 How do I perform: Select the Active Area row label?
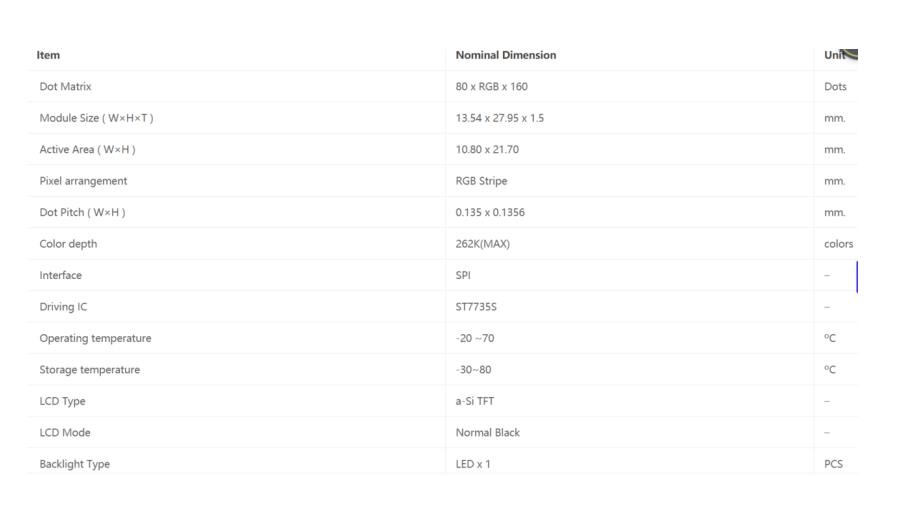(x=87, y=149)
